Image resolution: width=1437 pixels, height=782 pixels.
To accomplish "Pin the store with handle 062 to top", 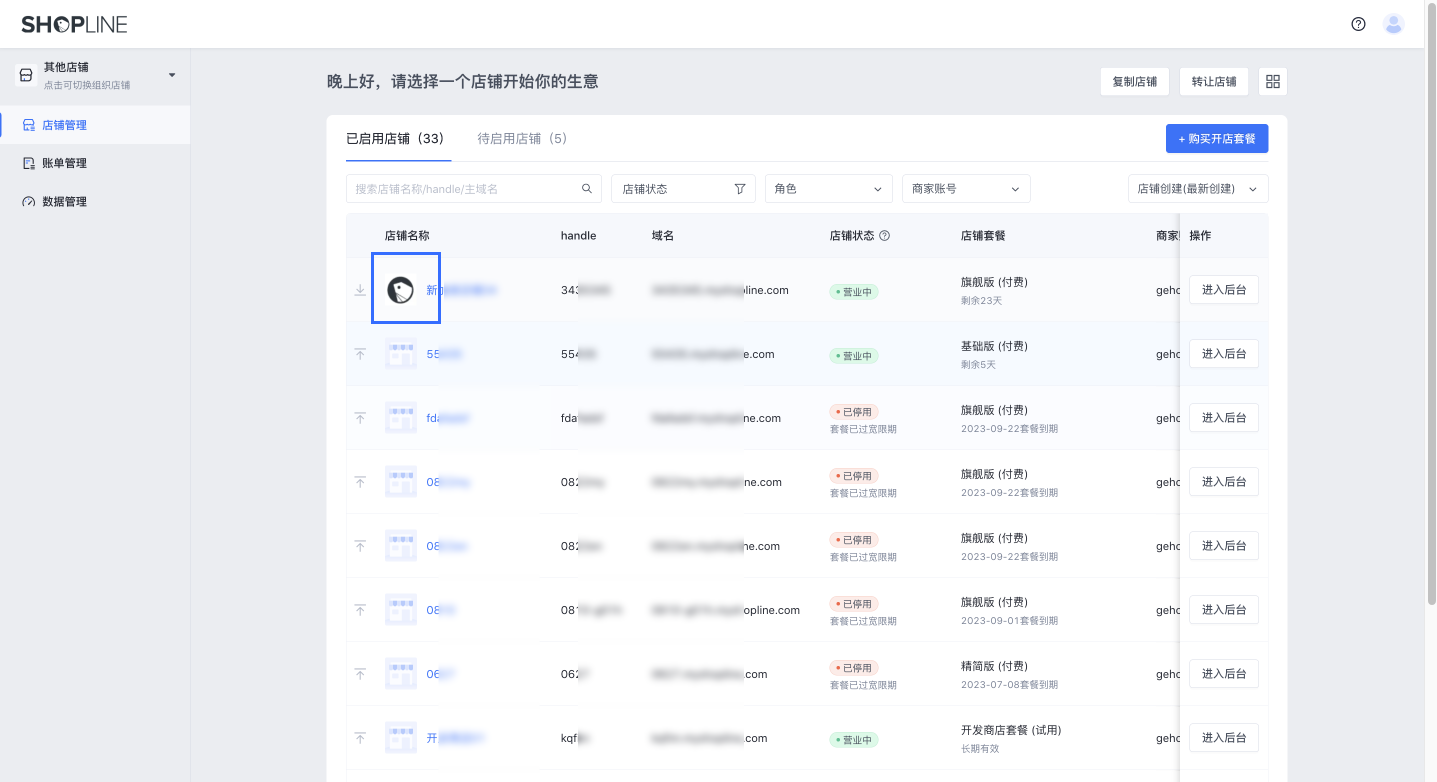I will [360, 674].
